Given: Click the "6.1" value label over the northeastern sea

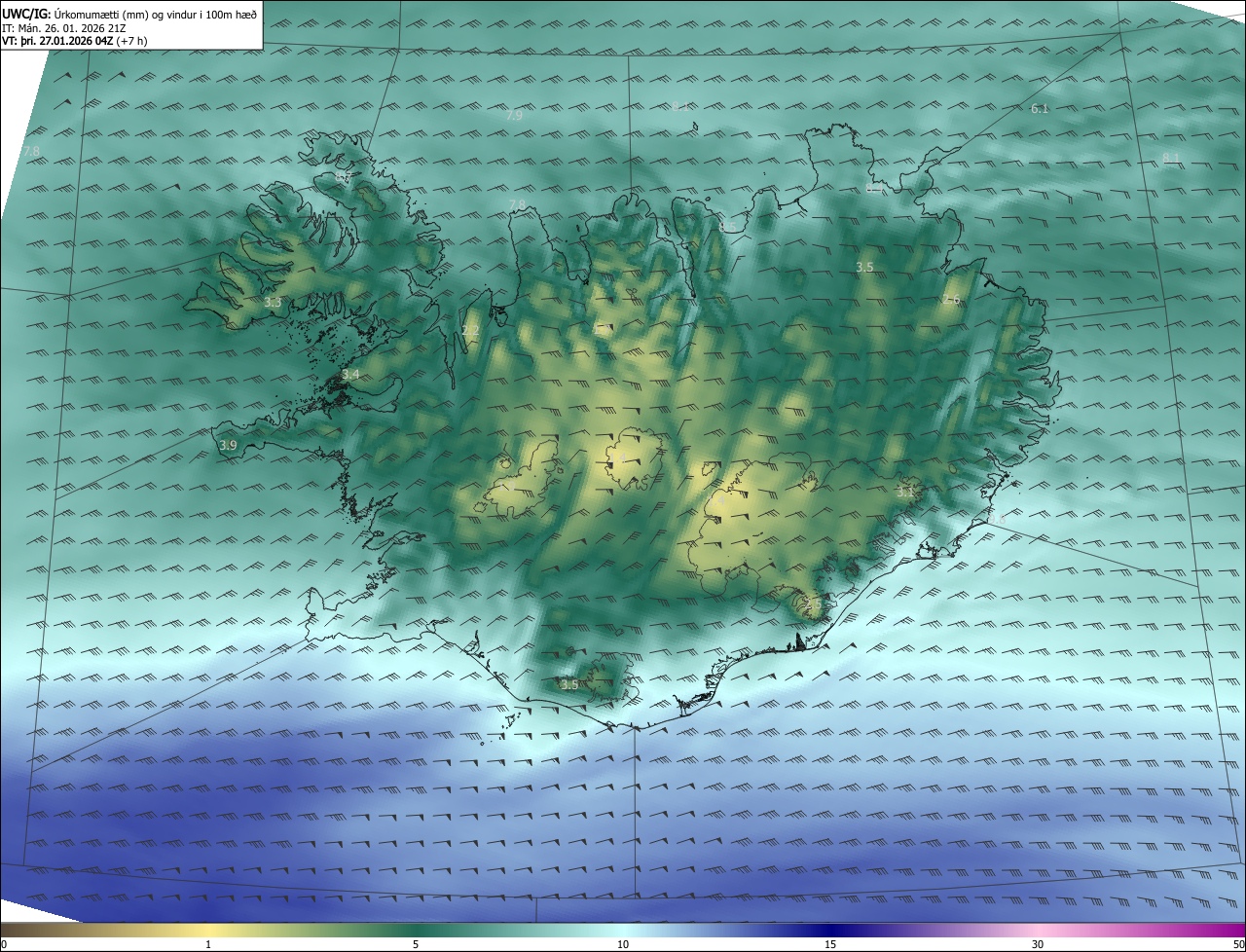Looking at the screenshot, I should click(x=1040, y=108).
